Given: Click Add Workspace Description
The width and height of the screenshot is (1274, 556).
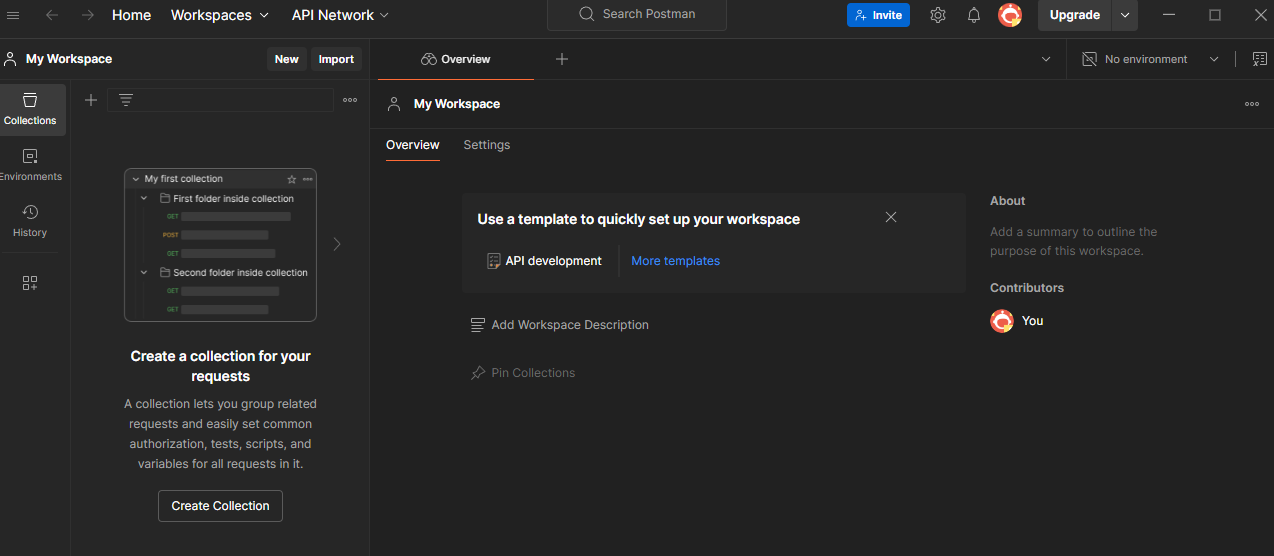Looking at the screenshot, I should pos(560,325).
